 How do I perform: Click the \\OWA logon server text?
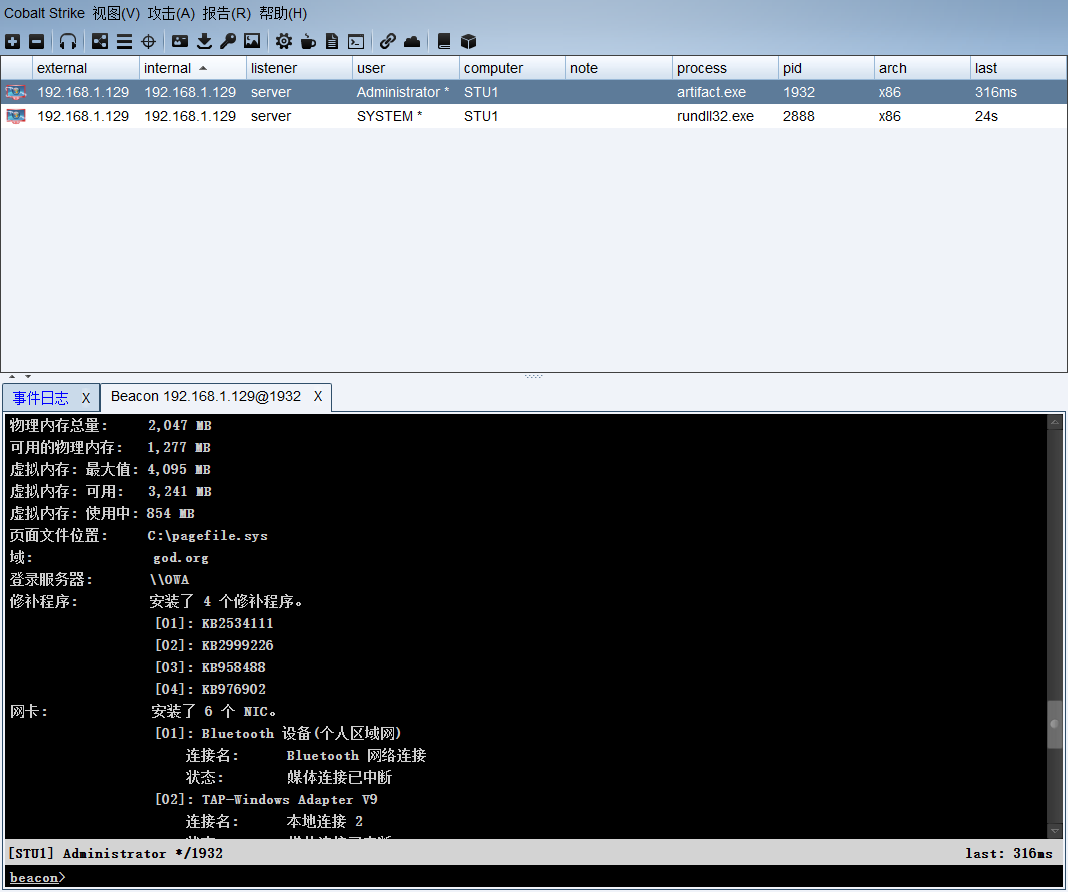[x=169, y=579]
